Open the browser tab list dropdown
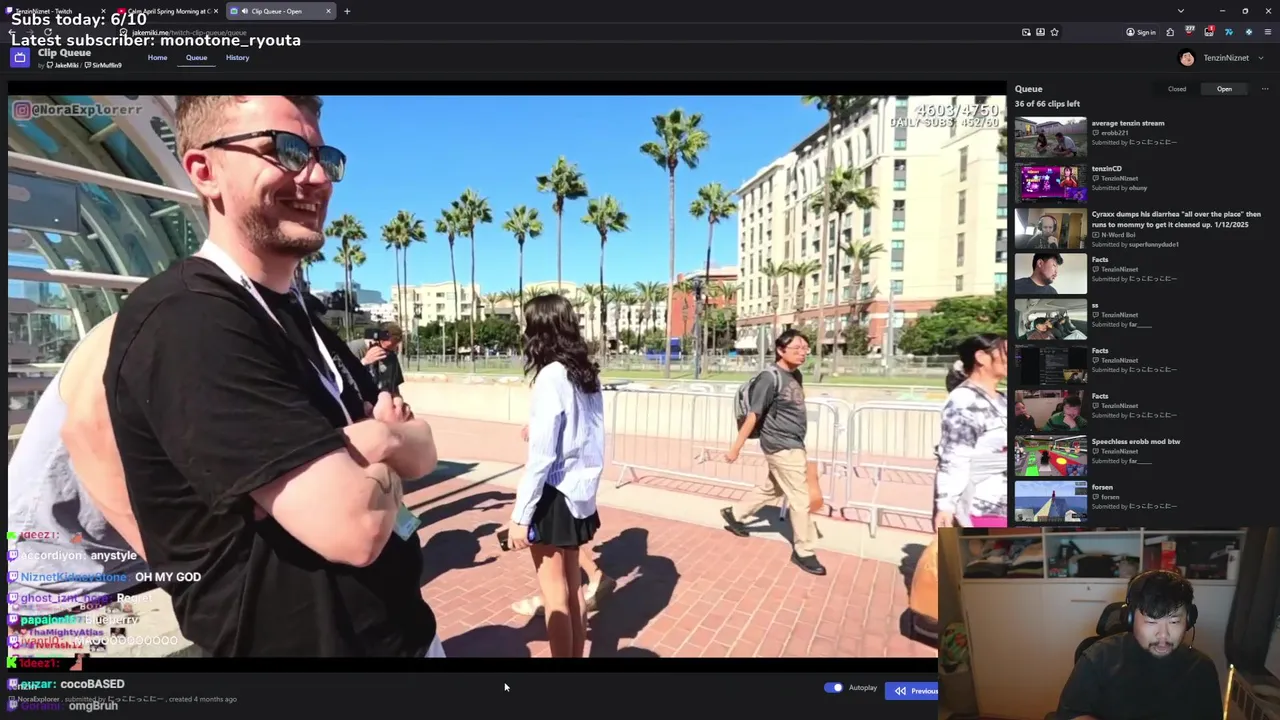1280x720 pixels. (x=1181, y=11)
